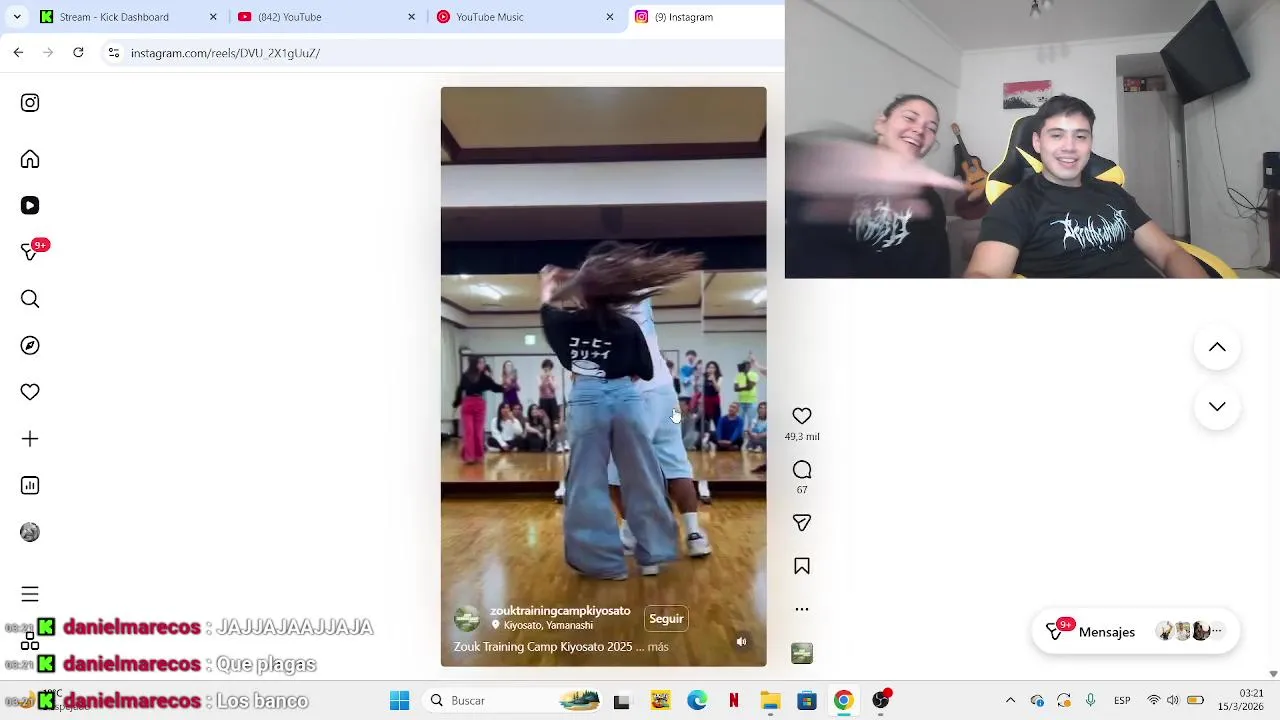Viewport: 1280px width, 720px height.
Task: Open the More hamburger menu in sidebar
Action: (x=30, y=595)
